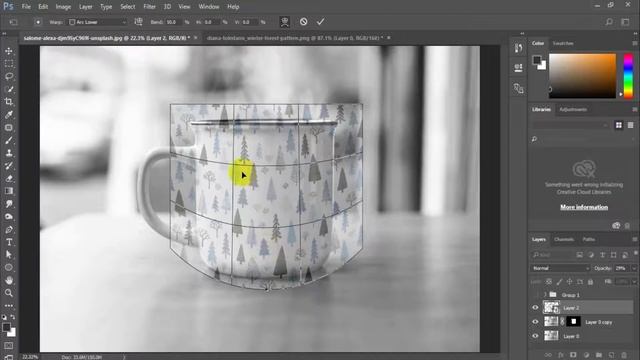Select the Eyedropper tool
Screen dimensions: 640x360
(x=9, y=115)
